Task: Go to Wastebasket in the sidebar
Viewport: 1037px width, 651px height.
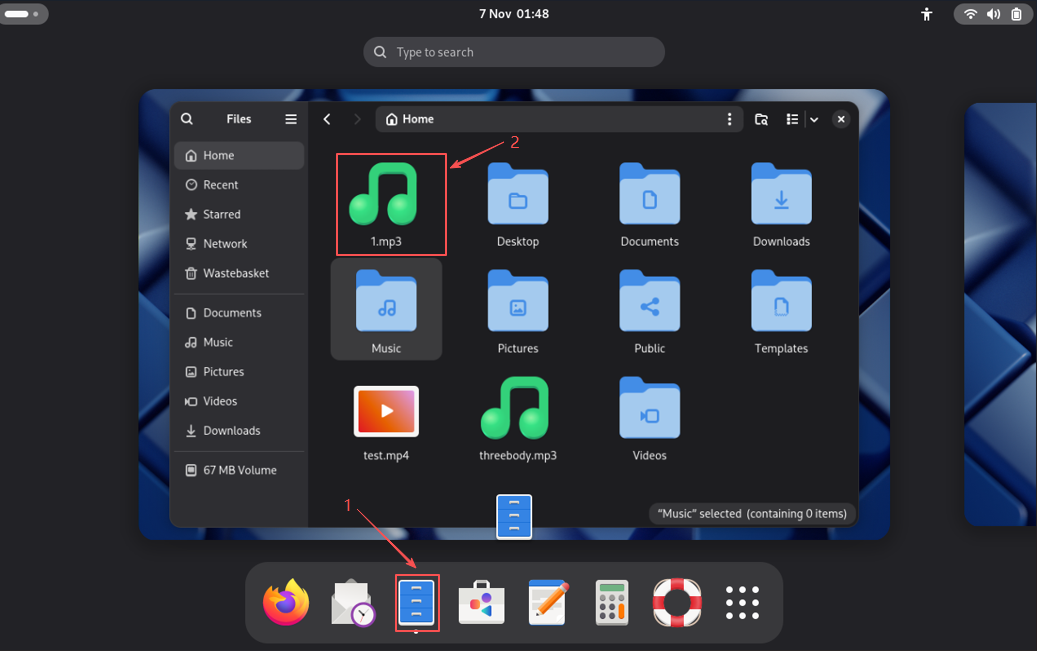Action: click(x=235, y=273)
